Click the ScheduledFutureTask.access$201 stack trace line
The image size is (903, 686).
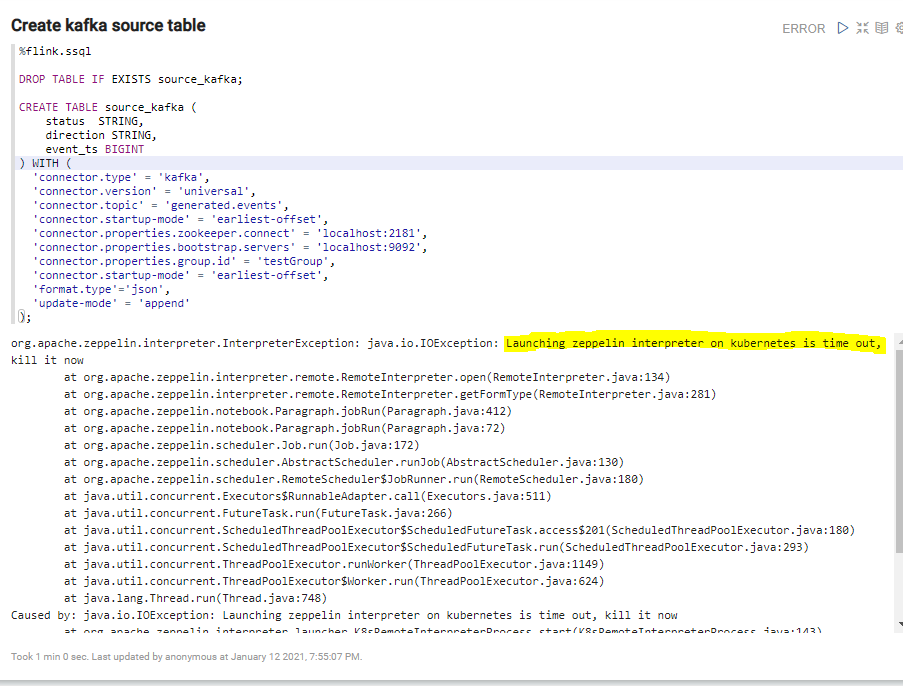click(460, 530)
